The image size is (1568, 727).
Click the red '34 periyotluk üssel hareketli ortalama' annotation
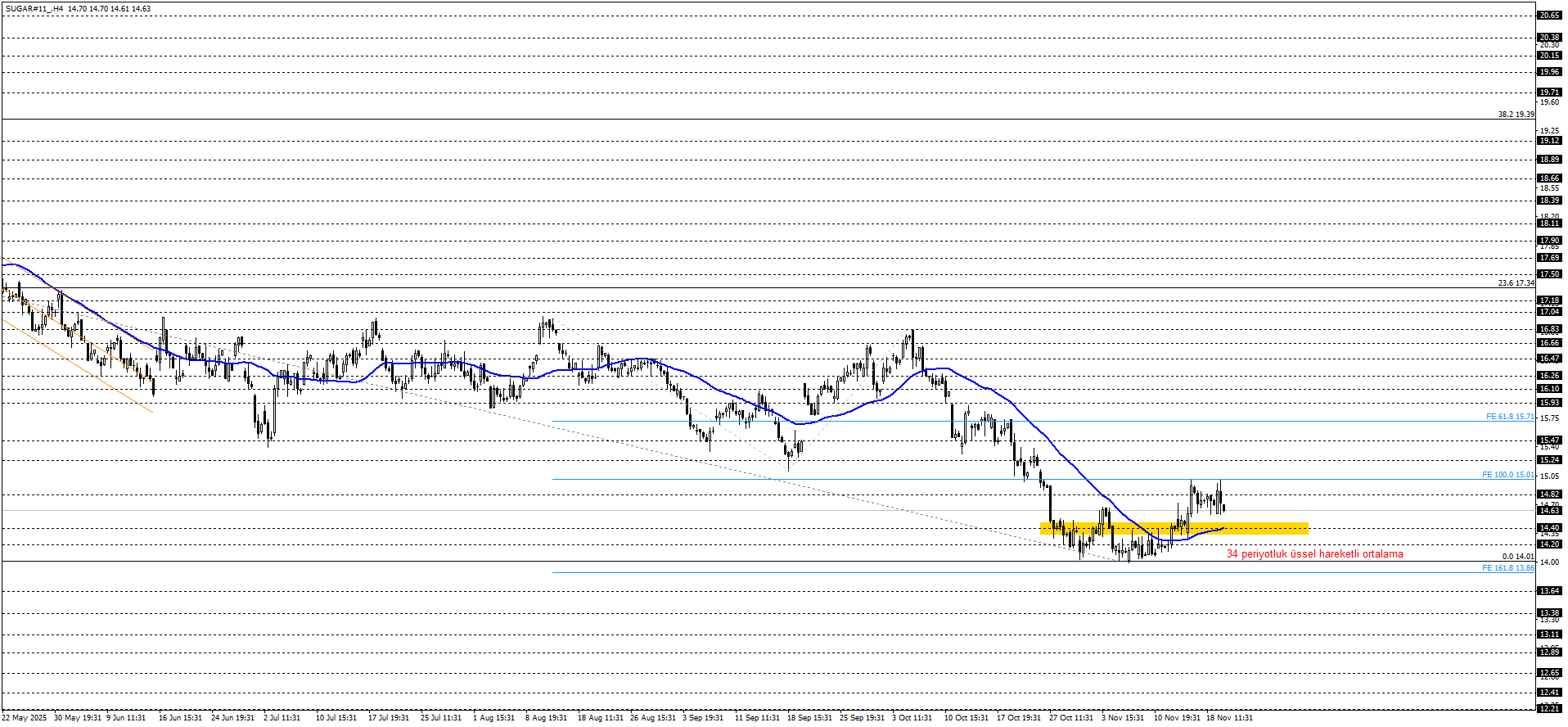[x=1314, y=554]
